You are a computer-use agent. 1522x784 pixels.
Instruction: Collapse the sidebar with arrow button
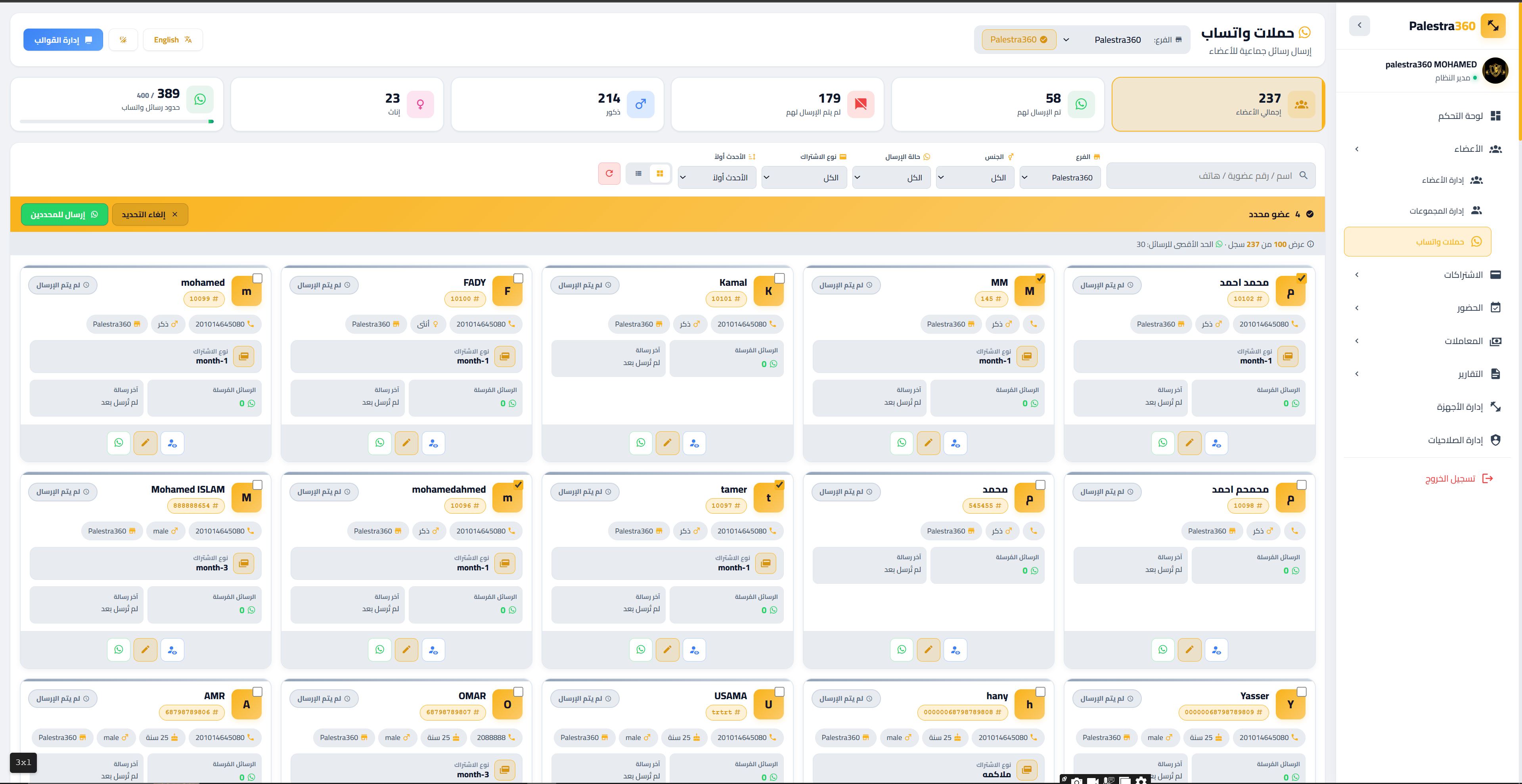[1359, 25]
